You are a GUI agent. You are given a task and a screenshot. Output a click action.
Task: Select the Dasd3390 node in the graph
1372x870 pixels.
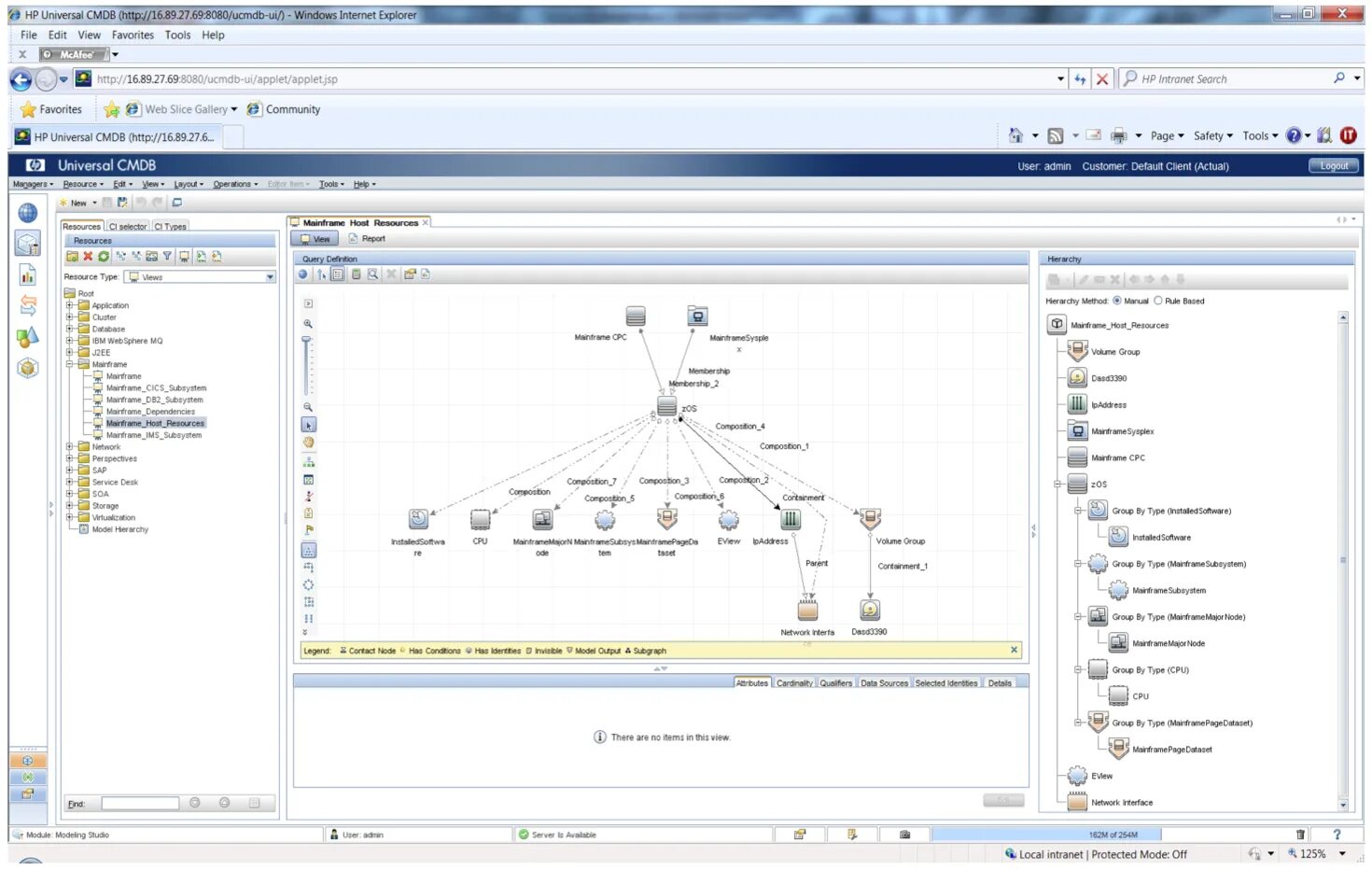click(870, 610)
